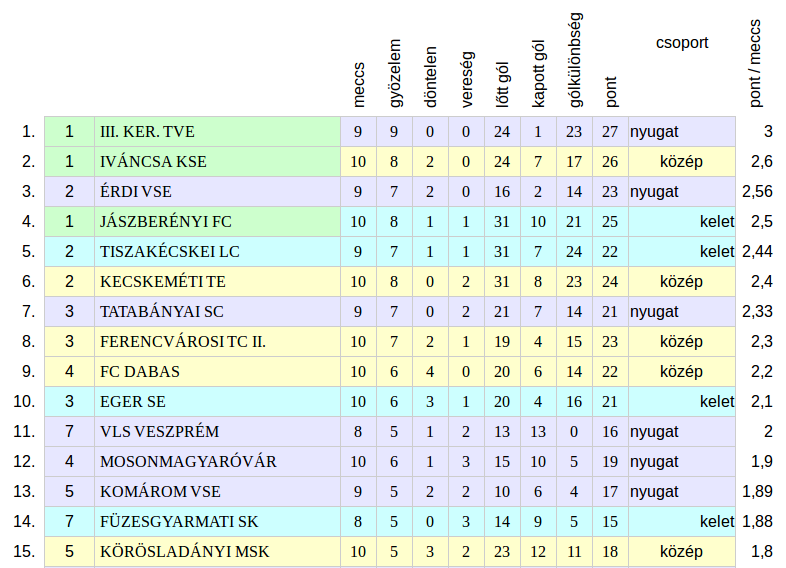The width and height of the screenshot is (786, 568).
Task: Click the MOSONMAGYARÓVÁR team cell
Action: 218,461
